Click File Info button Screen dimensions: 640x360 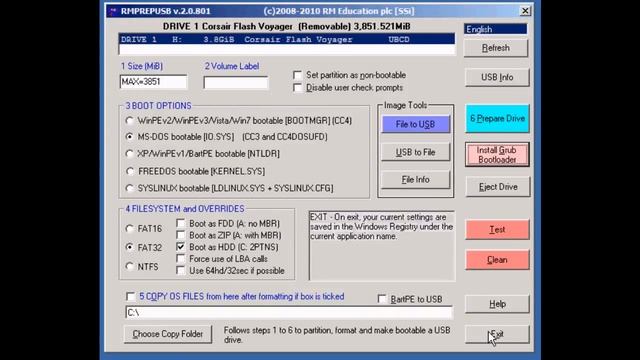point(416,180)
